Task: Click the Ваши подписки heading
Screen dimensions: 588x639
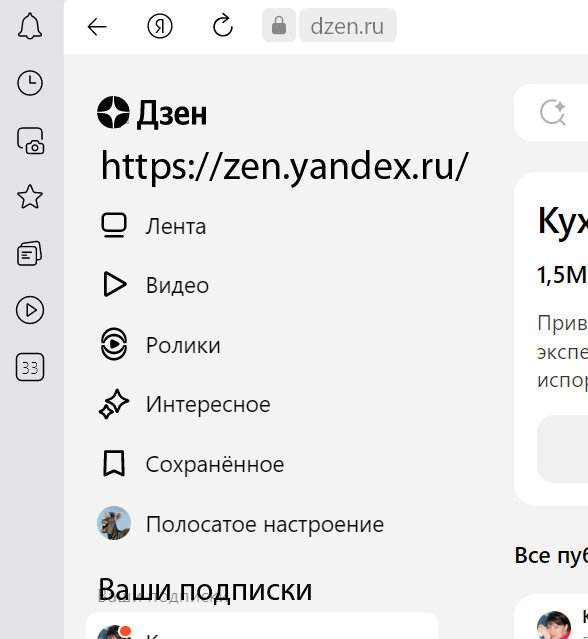Action: click(205, 590)
